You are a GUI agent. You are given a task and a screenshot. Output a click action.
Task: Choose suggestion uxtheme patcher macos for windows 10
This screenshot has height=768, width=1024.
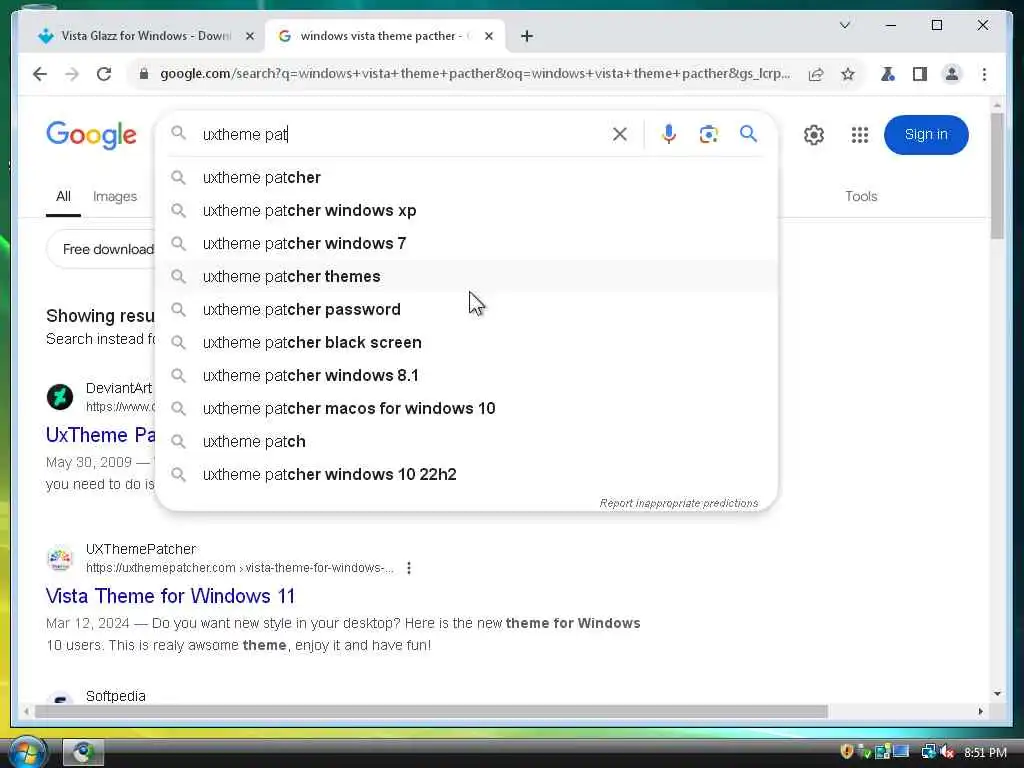(x=468, y=408)
